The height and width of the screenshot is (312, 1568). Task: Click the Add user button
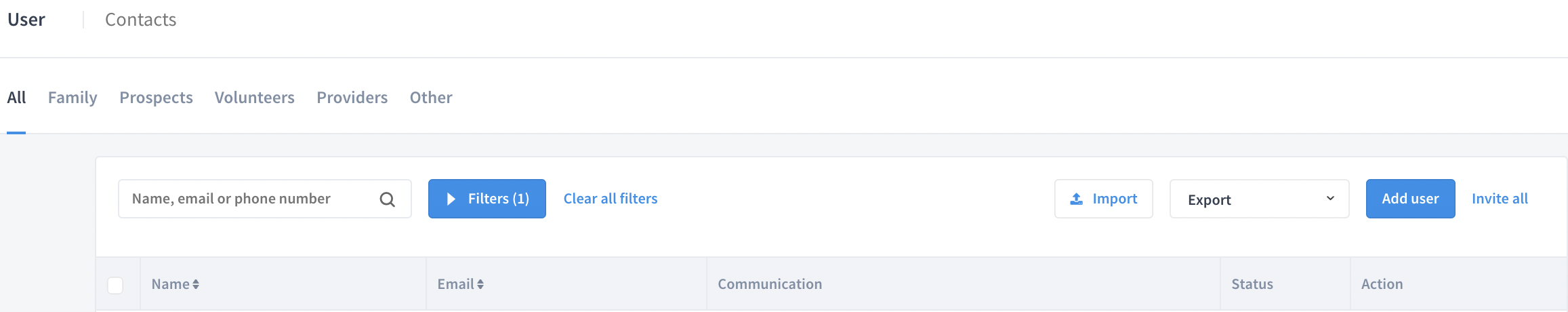pyautogui.click(x=1410, y=199)
